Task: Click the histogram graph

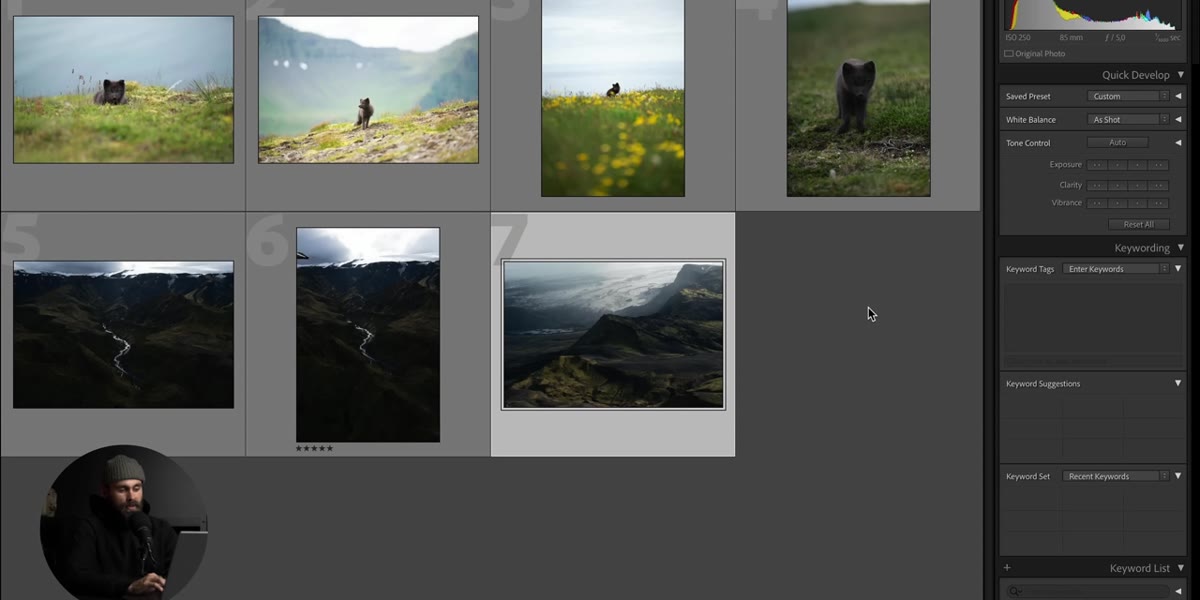Action: click(1092, 15)
